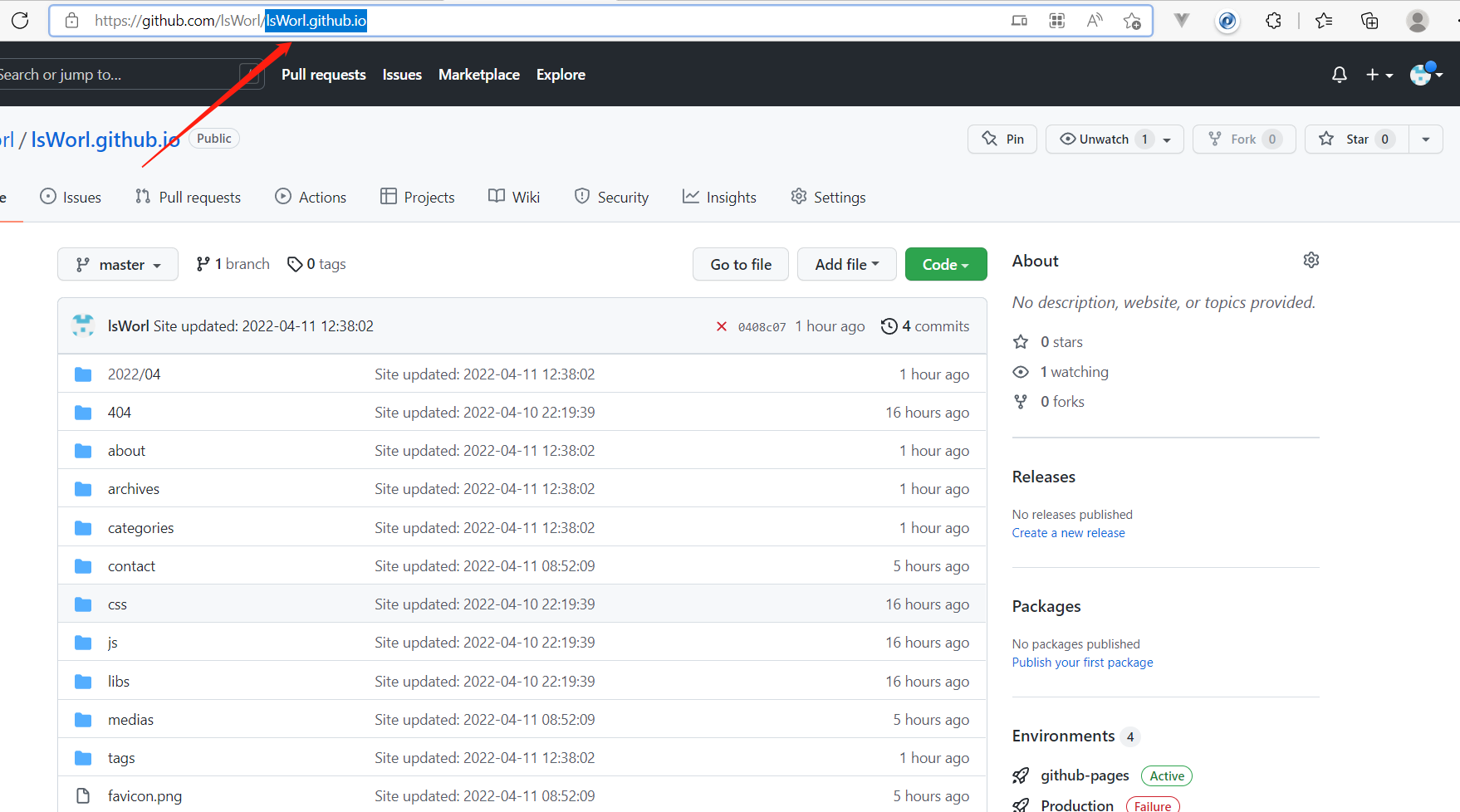Open GitHub notifications bell
This screenshot has width=1460, height=812.
(1339, 75)
